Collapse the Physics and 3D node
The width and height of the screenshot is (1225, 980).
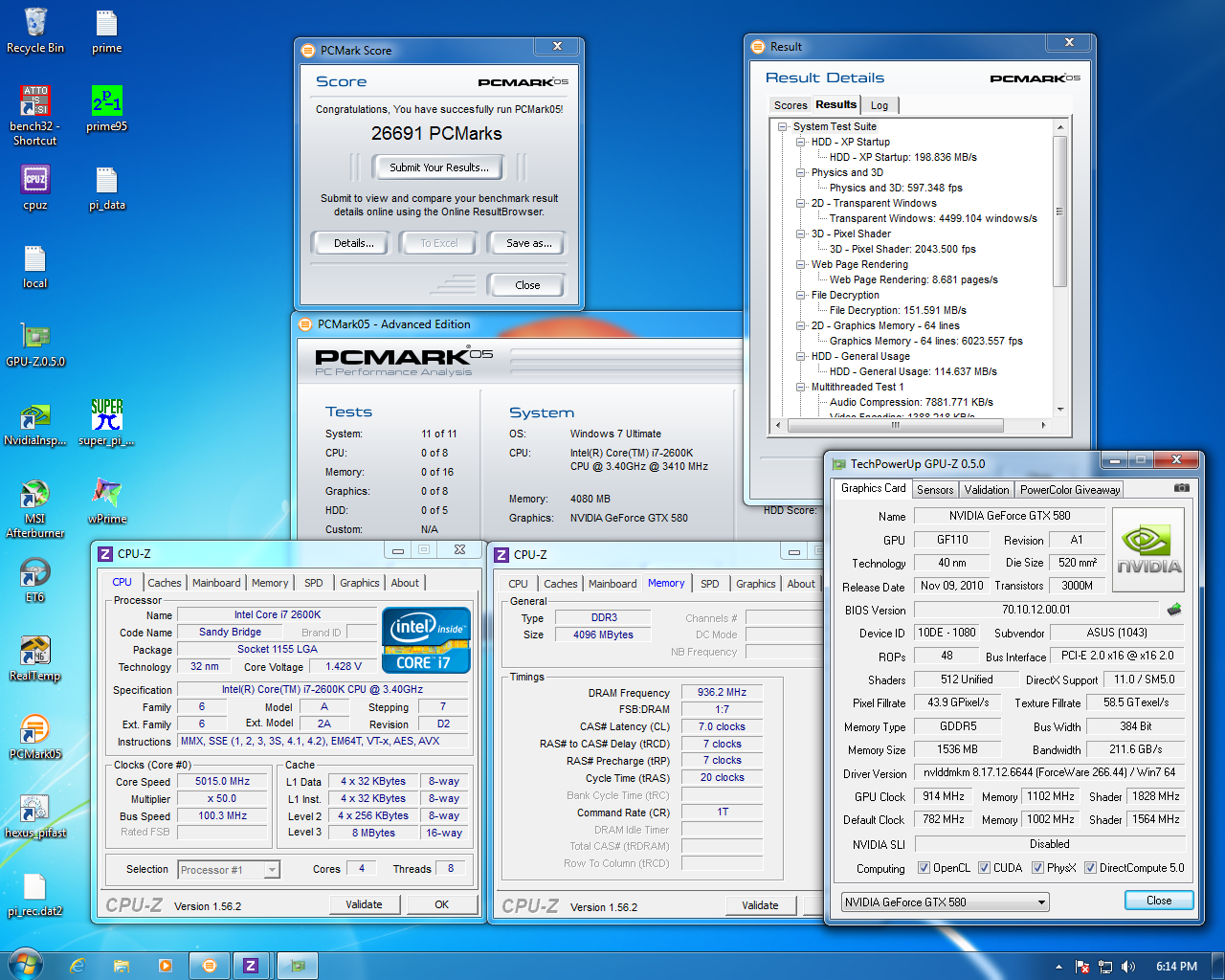click(801, 172)
